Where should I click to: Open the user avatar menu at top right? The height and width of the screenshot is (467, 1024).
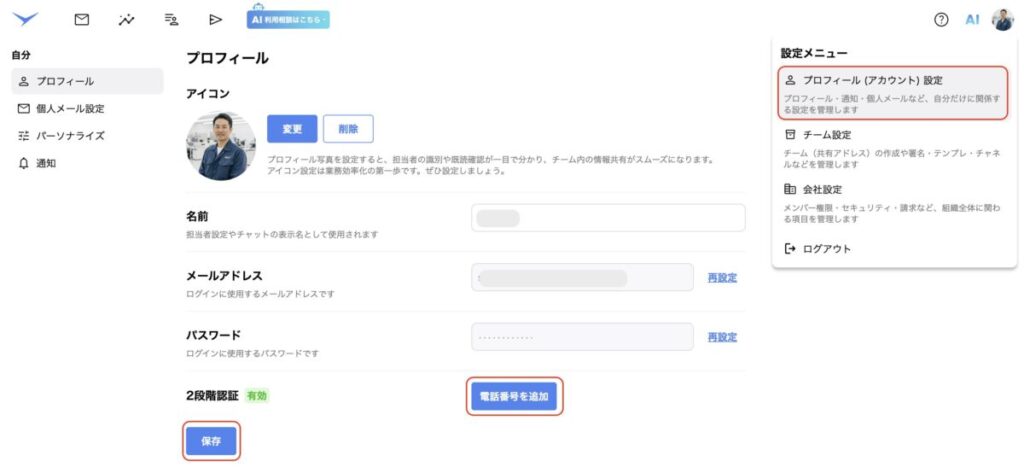(x=1002, y=19)
